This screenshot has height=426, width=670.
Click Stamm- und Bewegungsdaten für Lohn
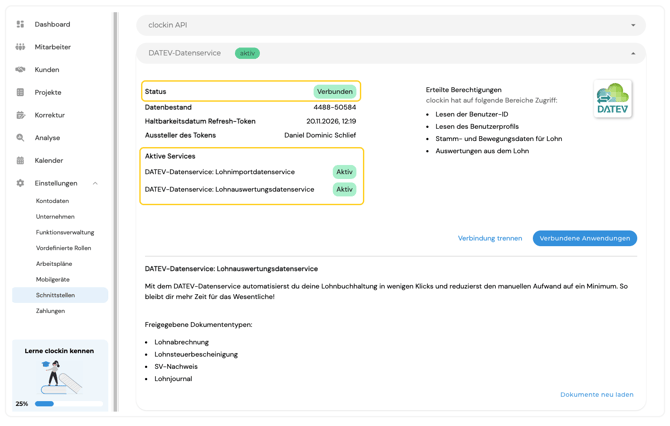[x=499, y=138]
